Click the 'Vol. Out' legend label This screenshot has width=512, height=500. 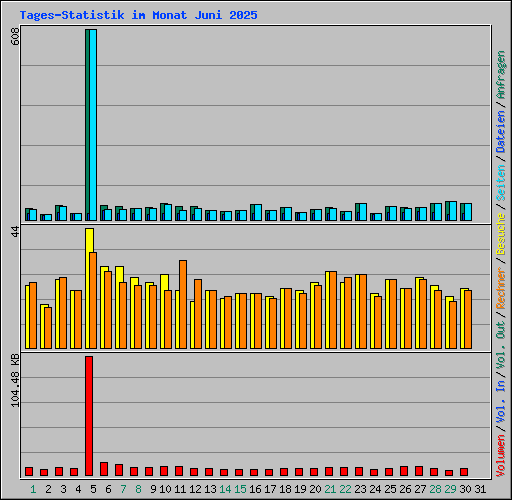pos(501,345)
